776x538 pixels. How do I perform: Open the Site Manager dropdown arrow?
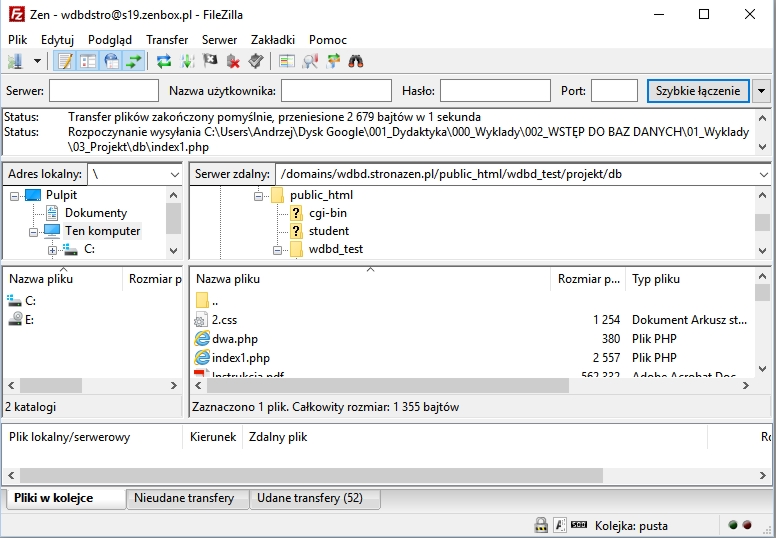pyautogui.click(x=37, y=61)
